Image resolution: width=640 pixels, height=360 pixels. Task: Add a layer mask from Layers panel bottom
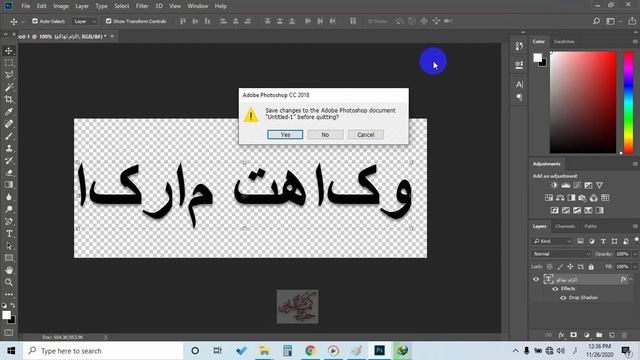tap(573, 335)
